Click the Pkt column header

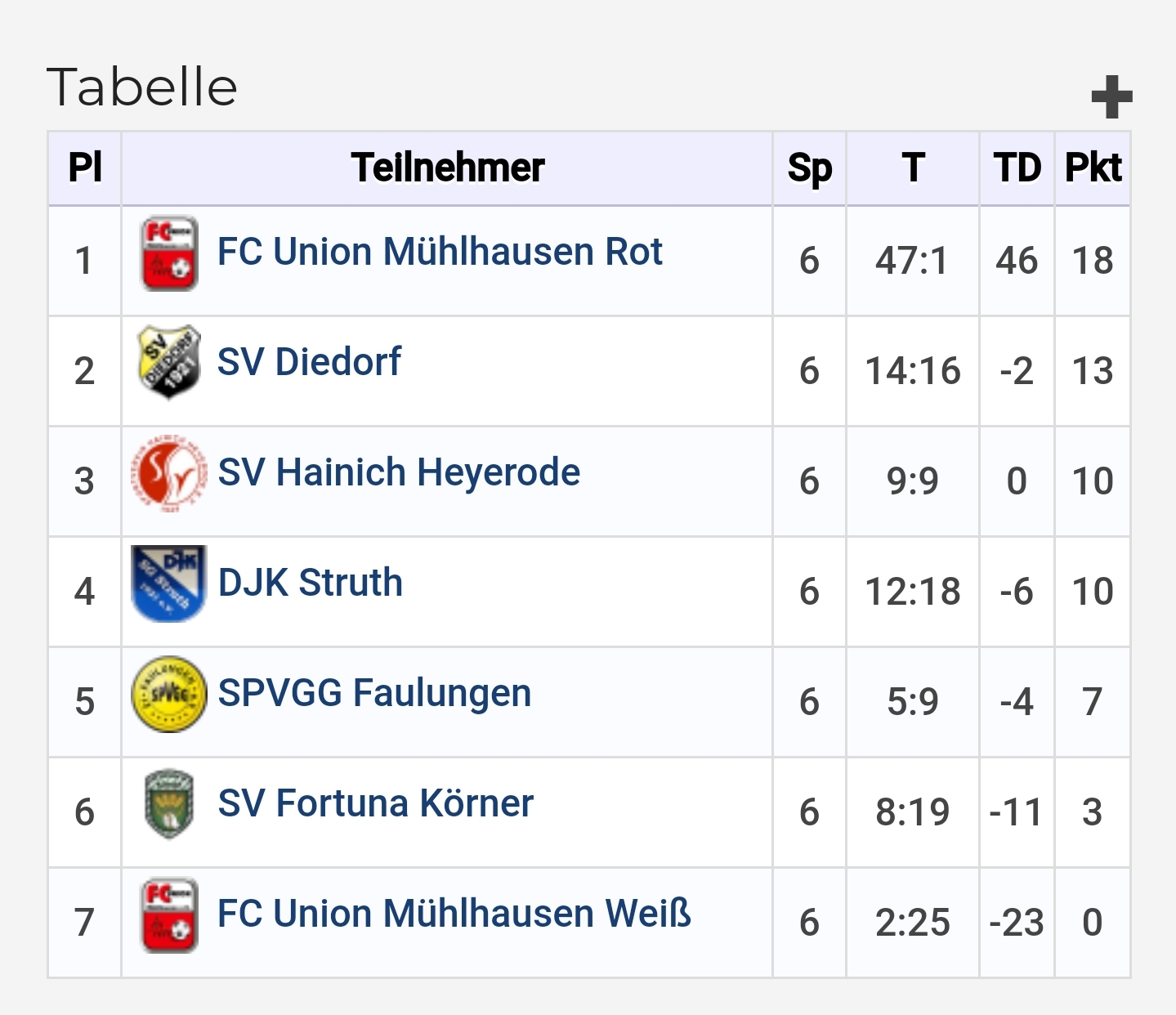(x=1093, y=168)
